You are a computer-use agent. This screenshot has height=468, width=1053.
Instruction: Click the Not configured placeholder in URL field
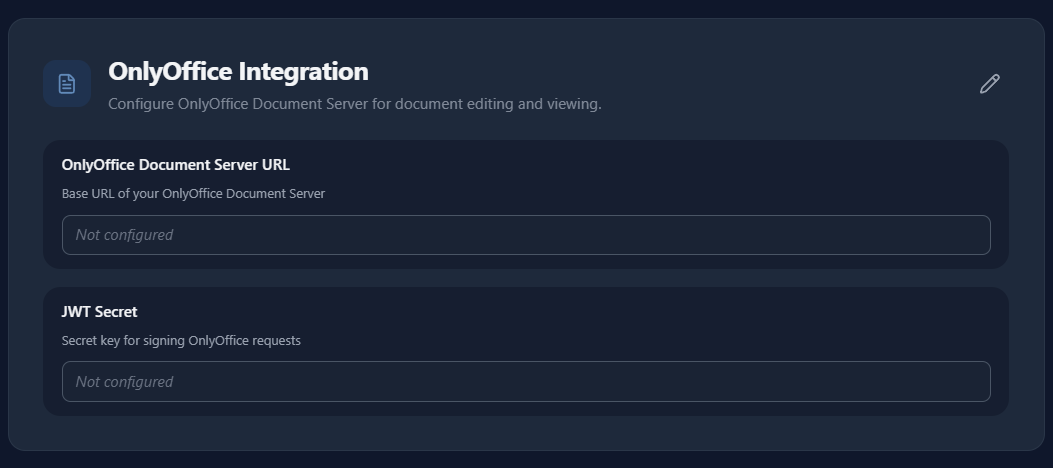124,235
